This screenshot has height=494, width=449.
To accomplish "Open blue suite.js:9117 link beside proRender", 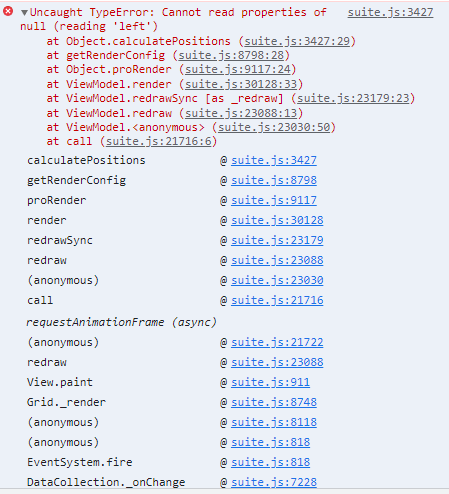I will click(274, 201).
